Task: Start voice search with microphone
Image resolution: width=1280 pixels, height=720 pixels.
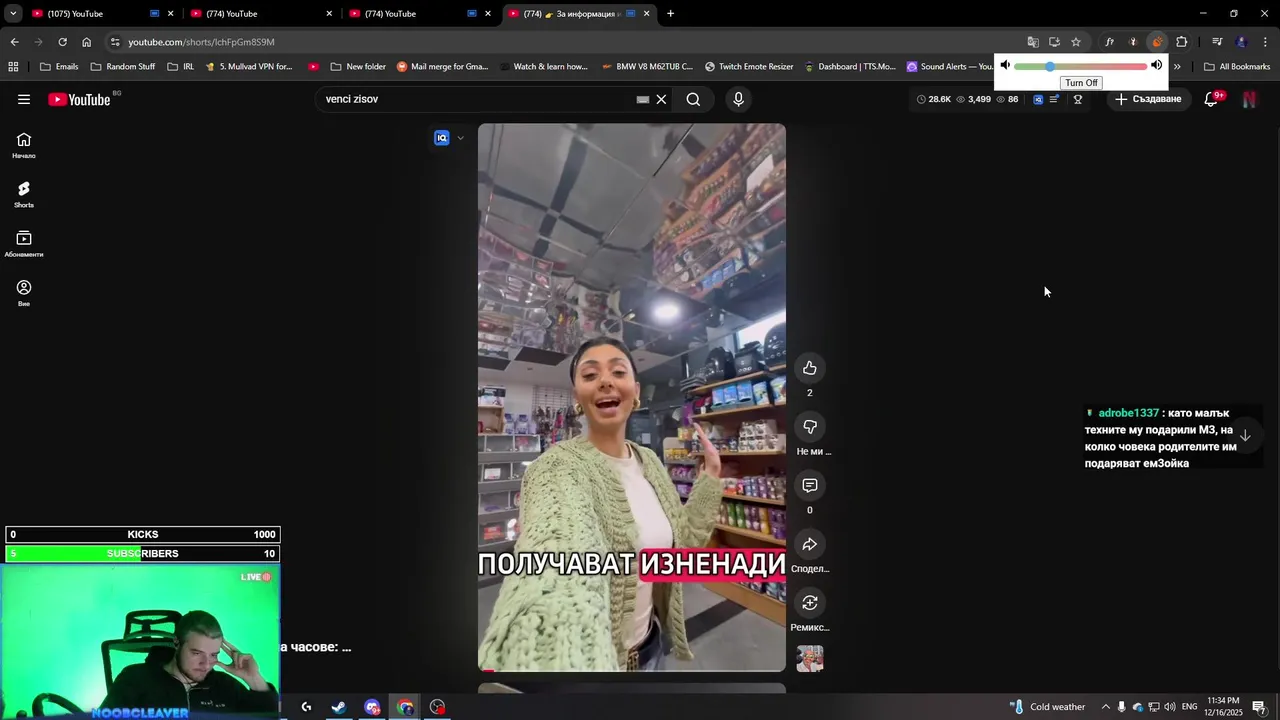Action: [x=739, y=99]
